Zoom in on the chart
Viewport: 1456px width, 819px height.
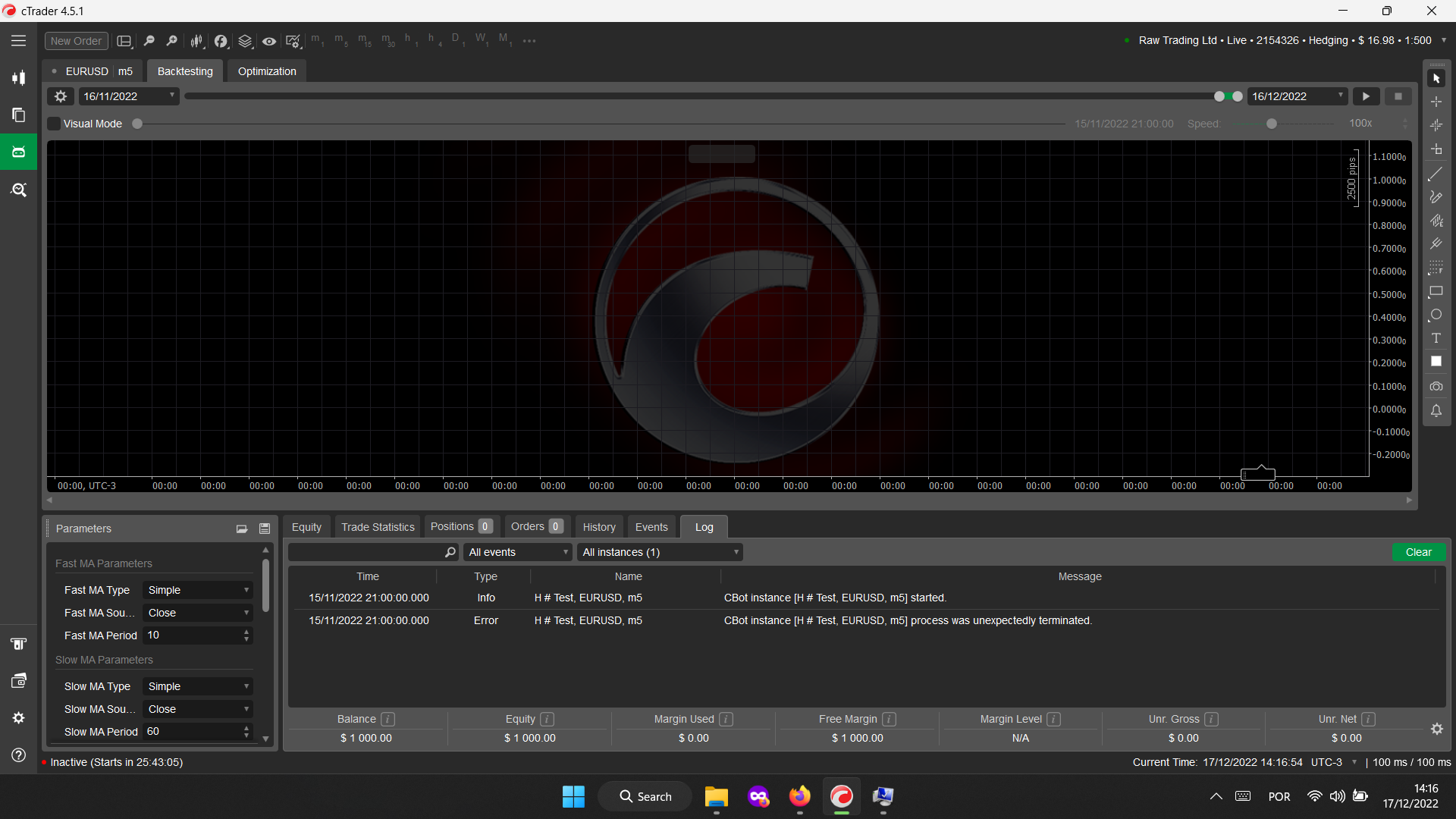[x=172, y=41]
